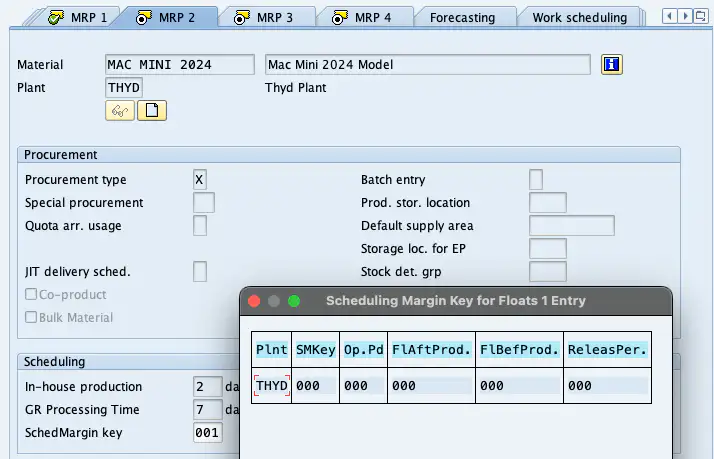Click the JIT delivery sched. field
Screen dimensions: 714x459
click(x=199, y=271)
